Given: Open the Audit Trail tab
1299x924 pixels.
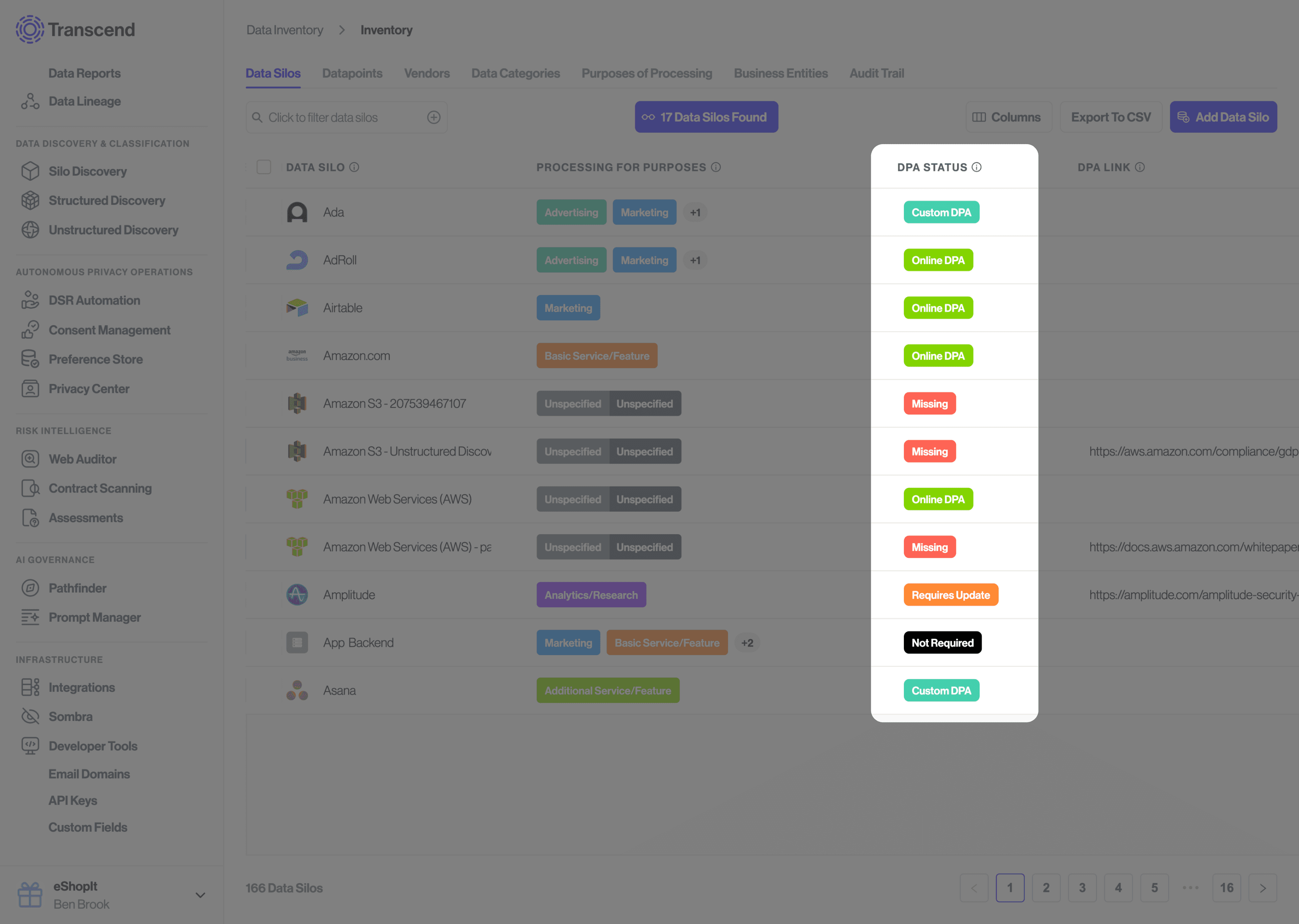Looking at the screenshot, I should (x=876, y=73).
